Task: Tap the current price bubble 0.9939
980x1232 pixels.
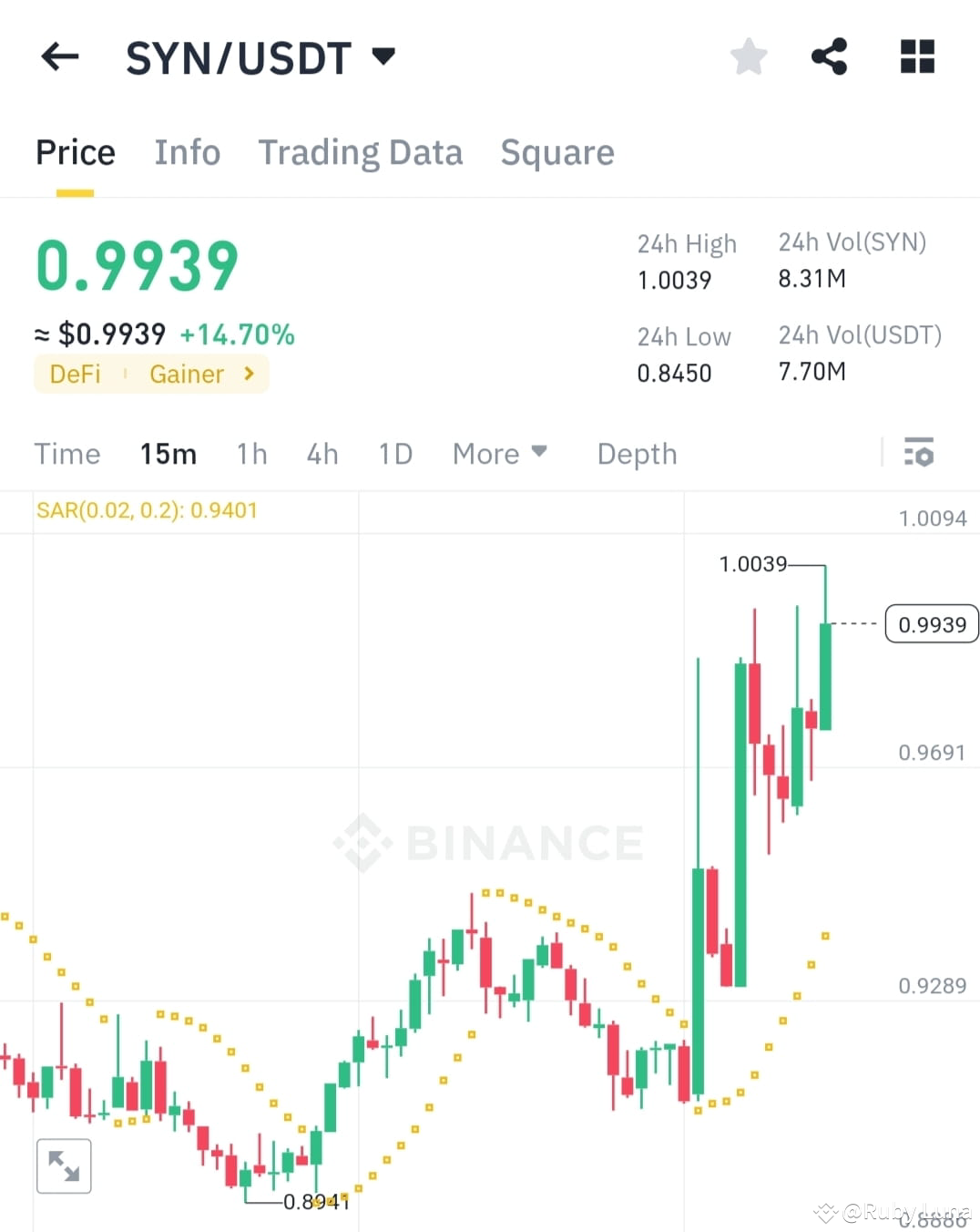Action: 931,623
